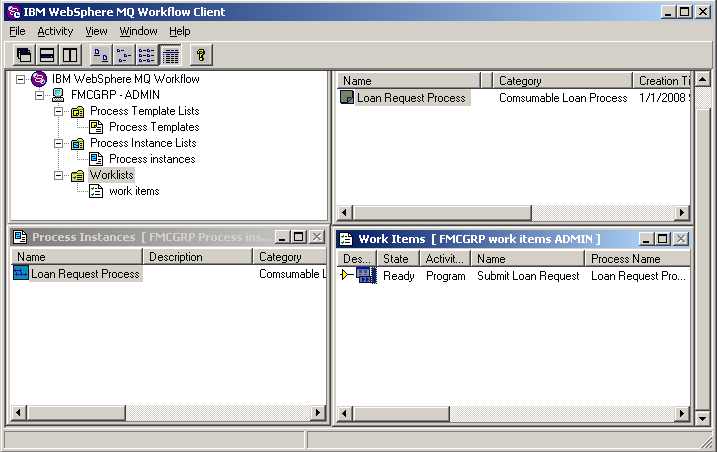This screenshot has height=452, width=717.
Task: Select the Worklists tree label
Action: point(112,175)
